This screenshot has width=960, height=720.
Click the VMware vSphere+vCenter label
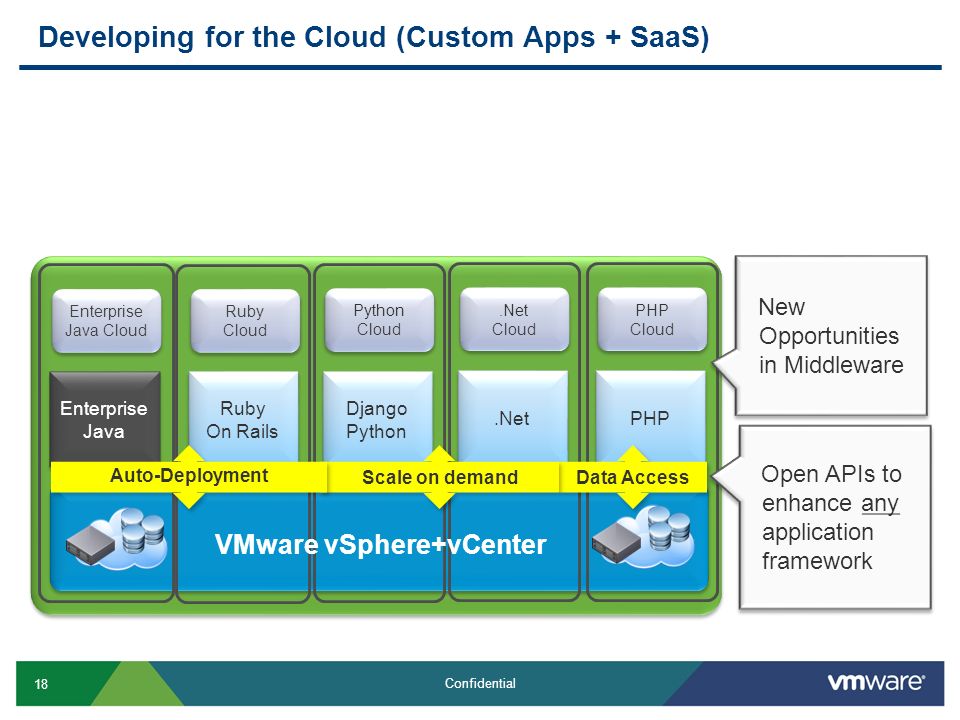[x=380, y=544]
